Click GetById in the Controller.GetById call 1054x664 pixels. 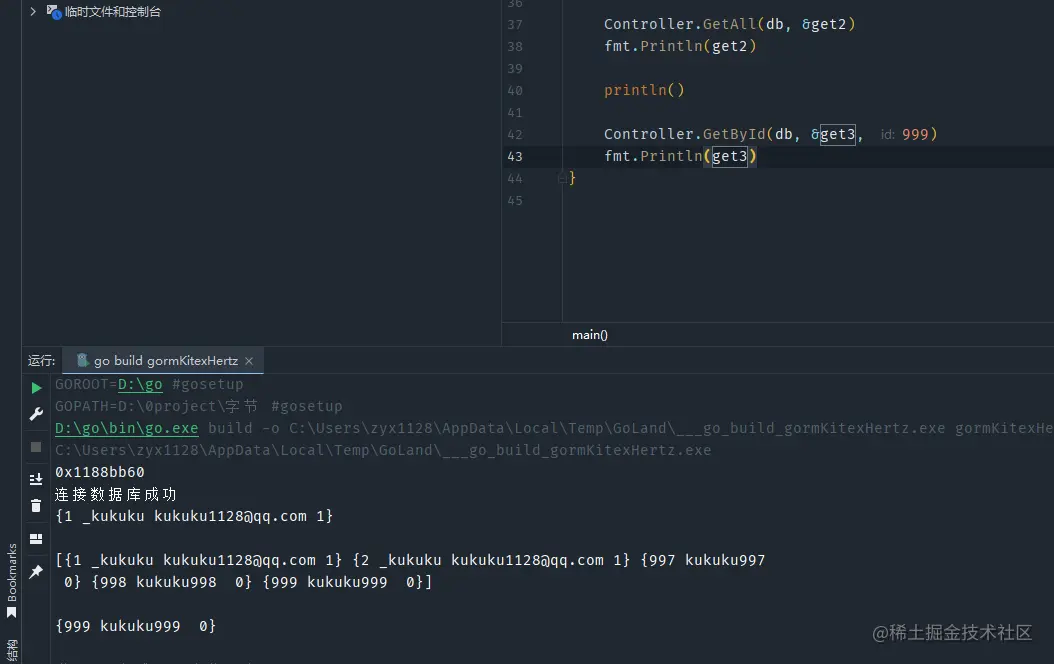[734, 134]
